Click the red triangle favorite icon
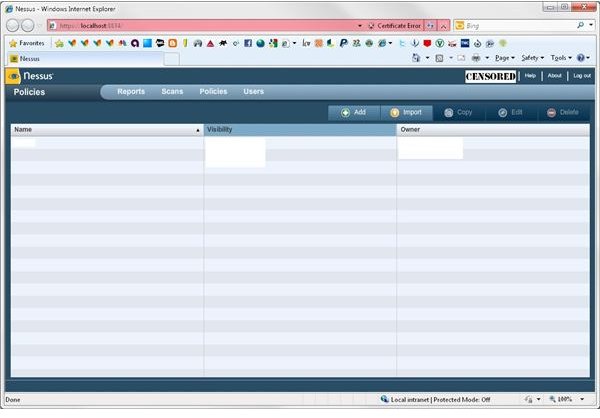The height and width of the screenshot is (418, 600). point(210,44)
